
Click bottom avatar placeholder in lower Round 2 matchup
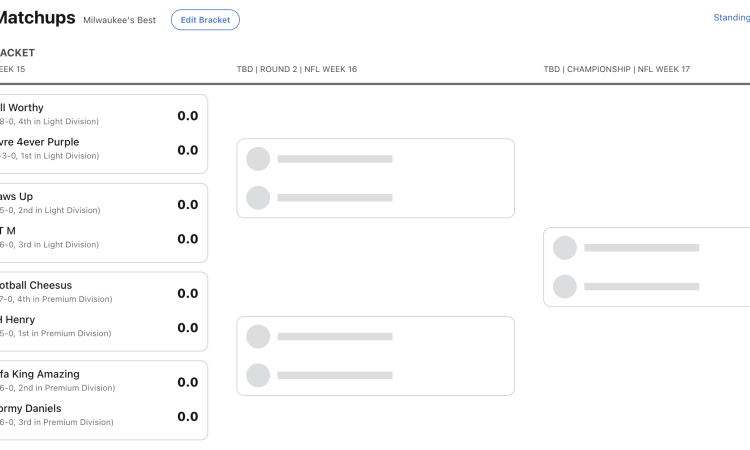coord(258,375)
